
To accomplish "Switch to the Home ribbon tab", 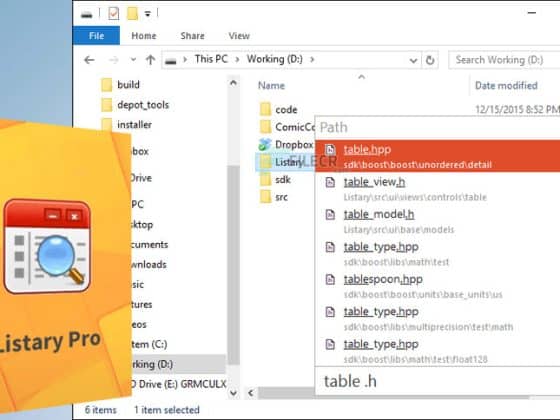I will tap(144, 36).
